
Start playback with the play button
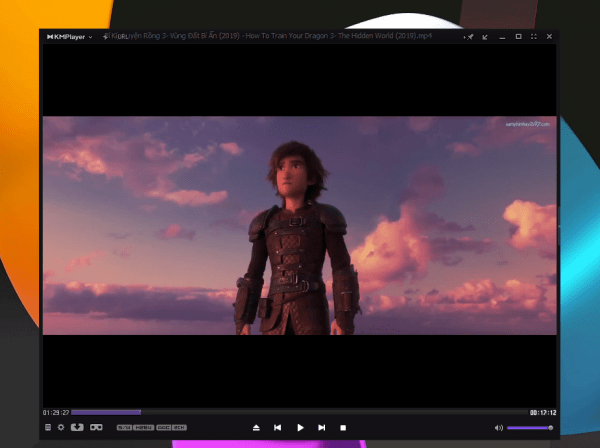300,428
